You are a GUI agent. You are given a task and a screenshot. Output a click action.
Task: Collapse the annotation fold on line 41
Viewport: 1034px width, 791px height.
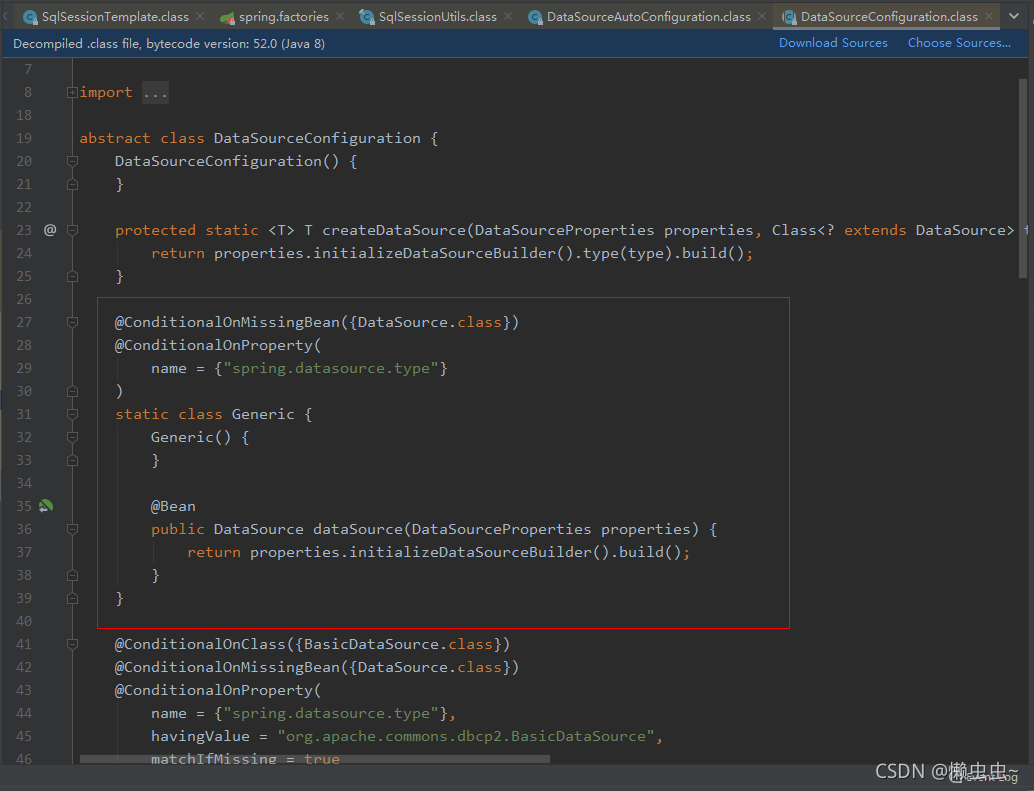(x=73, y=644)
